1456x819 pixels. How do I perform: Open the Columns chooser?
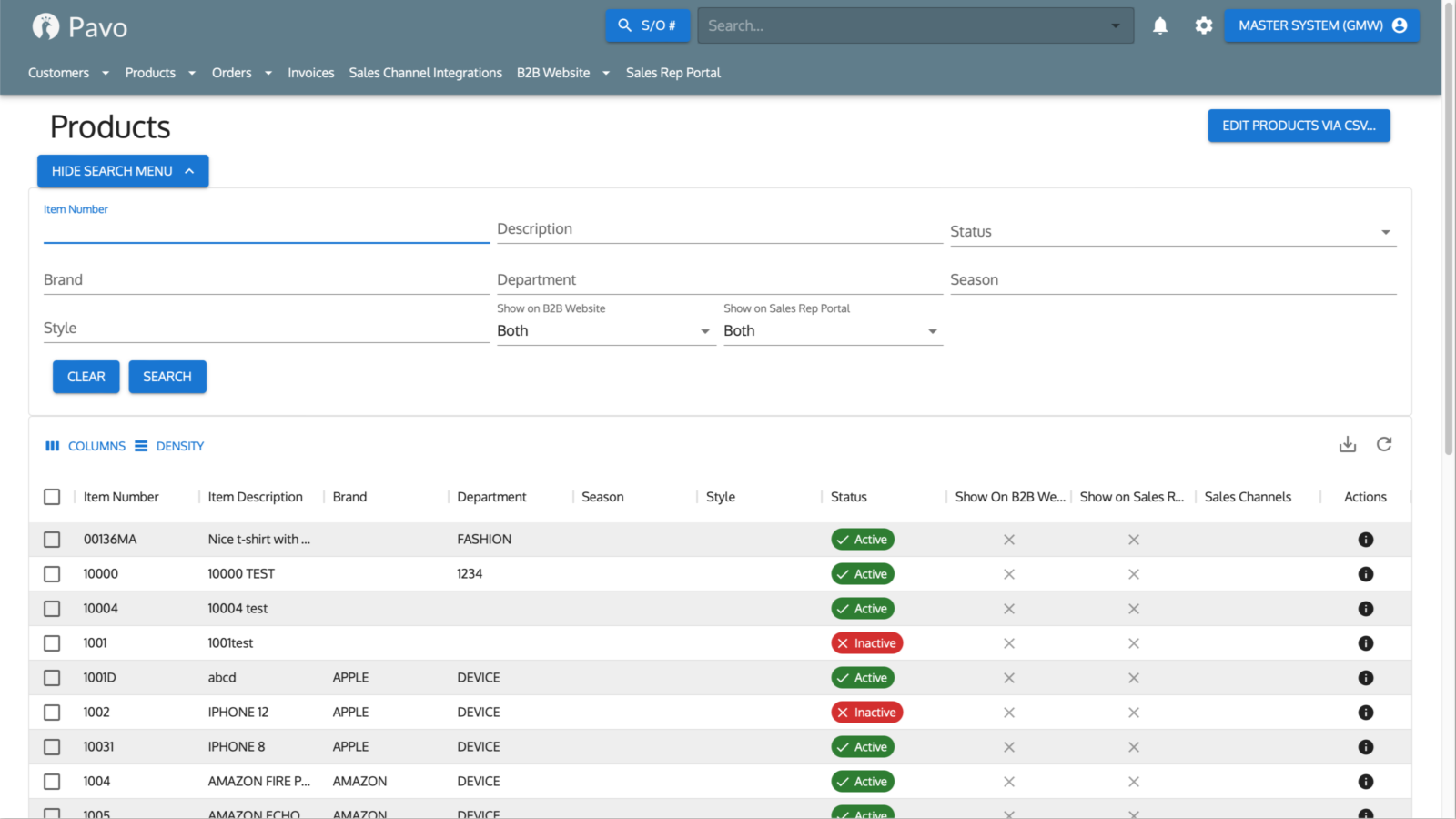tap(86, 447)
